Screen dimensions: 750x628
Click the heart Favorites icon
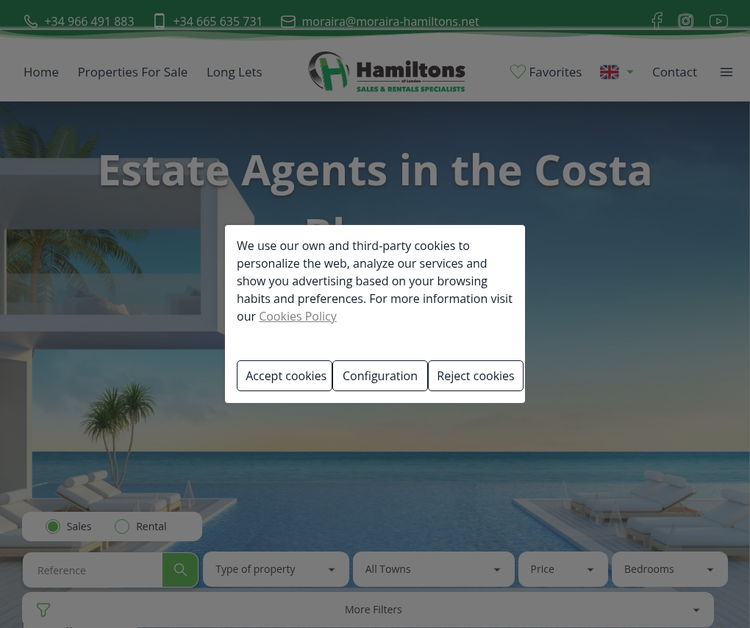pos(518,72)
